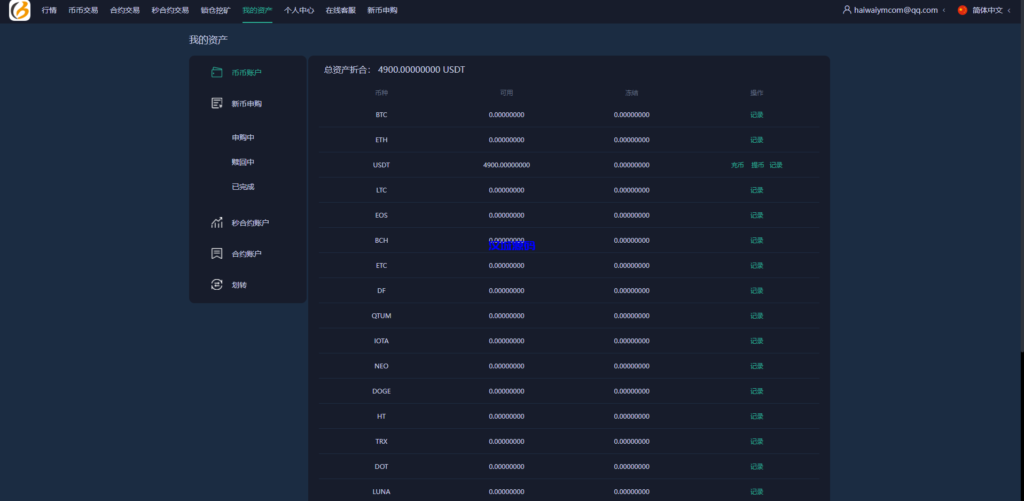Click the 合约账户 sidebar icon

[217, 254]
